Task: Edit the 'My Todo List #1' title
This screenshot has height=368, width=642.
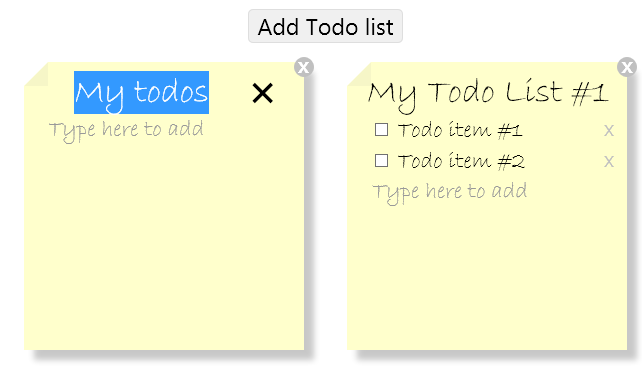Action: click(x=488, y=93)
